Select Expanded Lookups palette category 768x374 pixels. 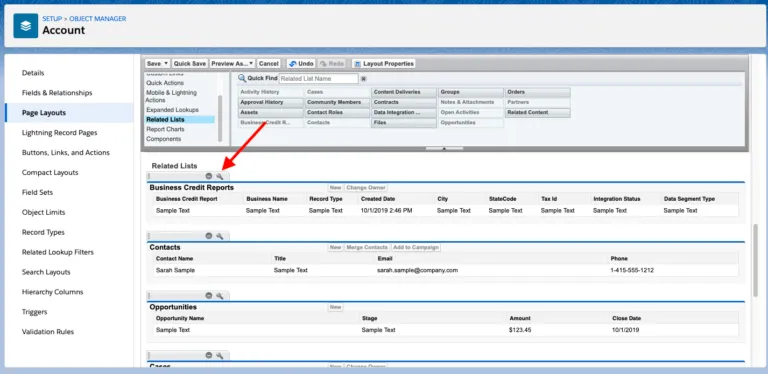point(172,110)
